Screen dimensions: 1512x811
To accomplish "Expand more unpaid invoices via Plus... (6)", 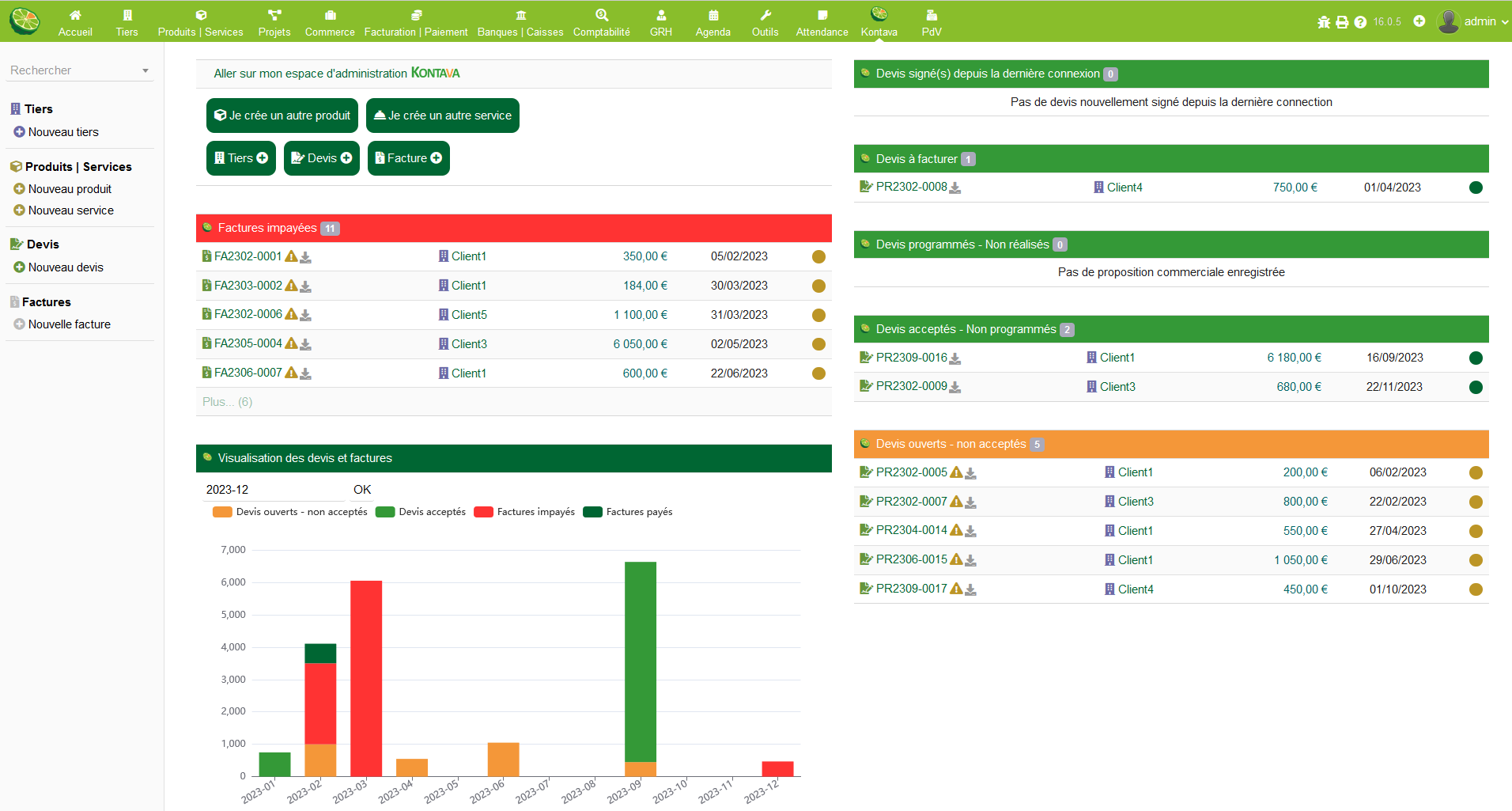I will pyautogui.click(x=227, y=402).
